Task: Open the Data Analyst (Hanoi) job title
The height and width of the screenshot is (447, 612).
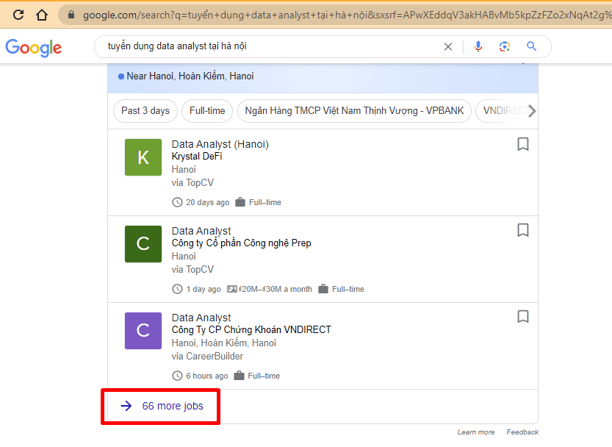Action: tap(220, 144)
